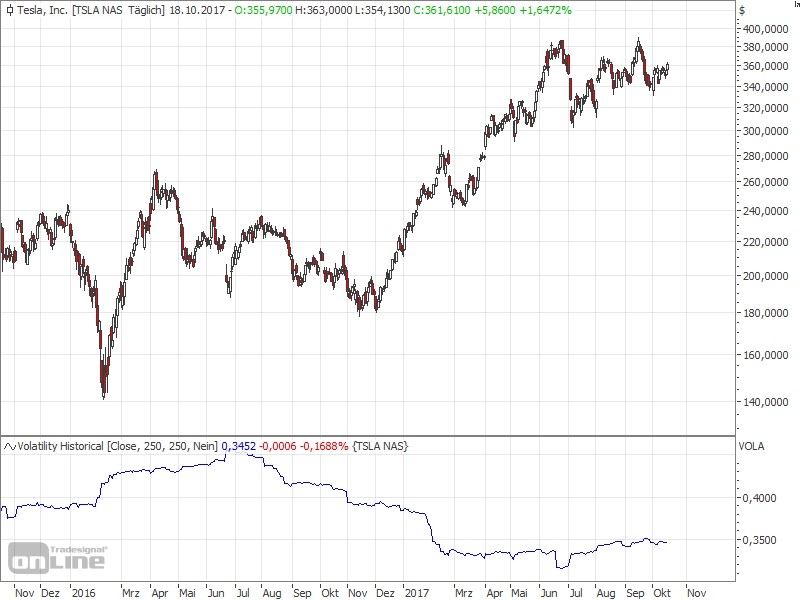Click the {TSLA NAS} symbol tag

pos(380,446)
